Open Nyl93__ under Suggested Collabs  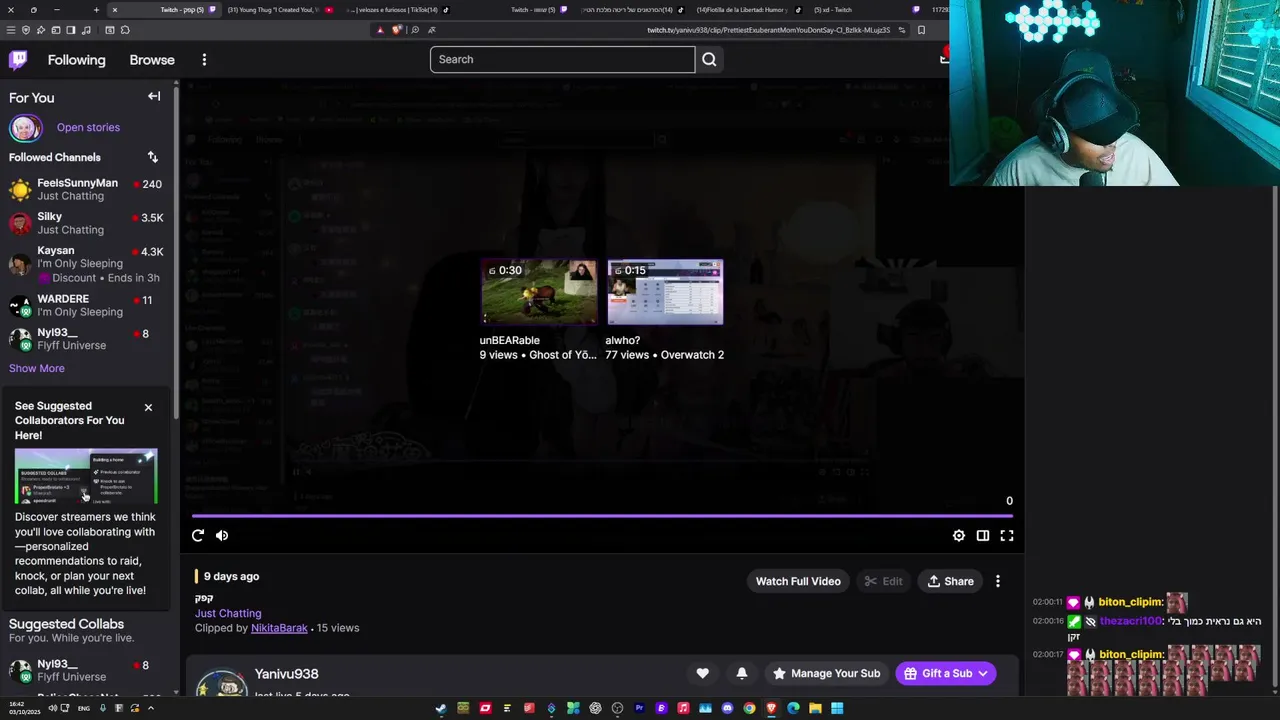click(x=90, y=671)
